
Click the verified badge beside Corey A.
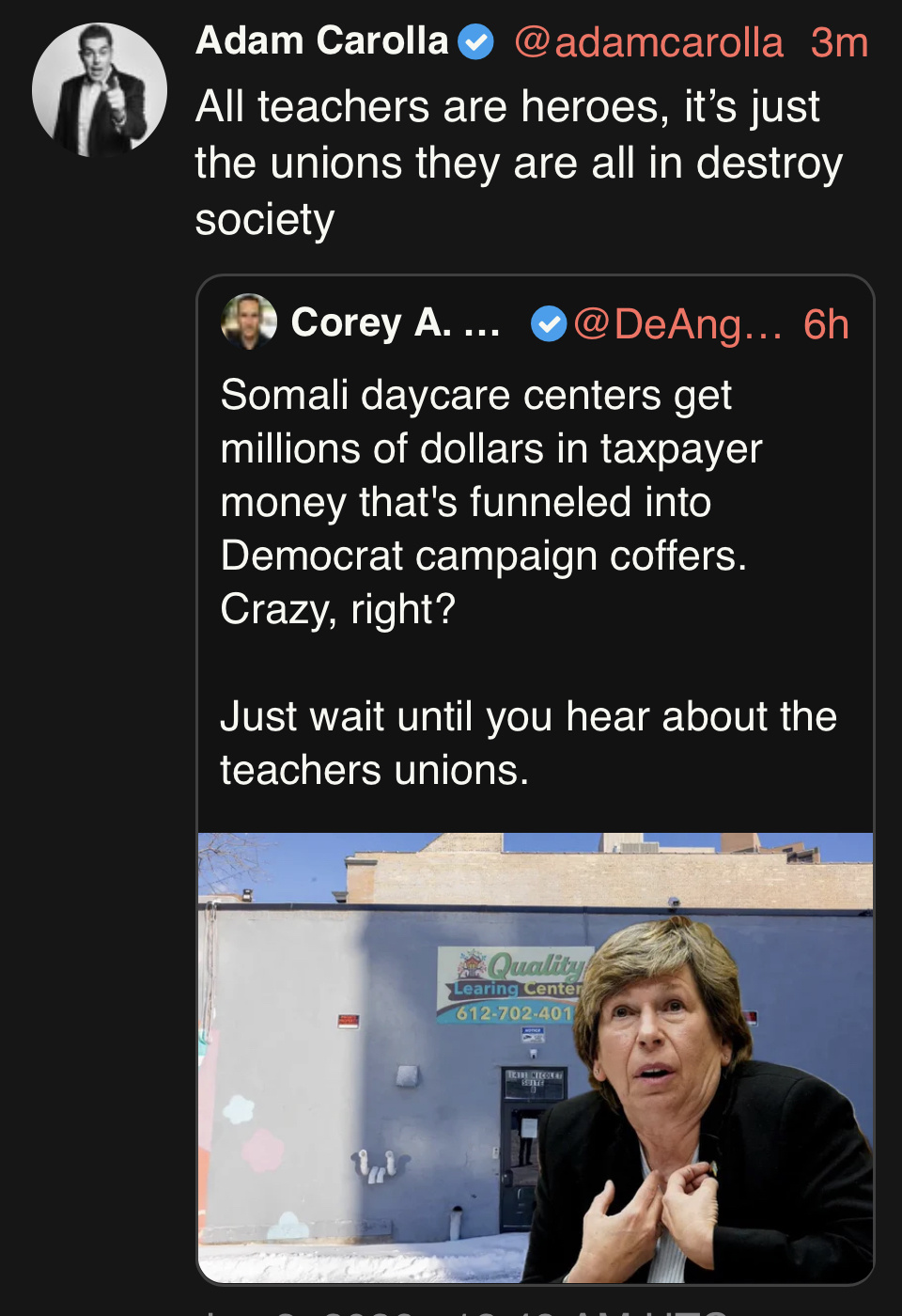(549, 324)
